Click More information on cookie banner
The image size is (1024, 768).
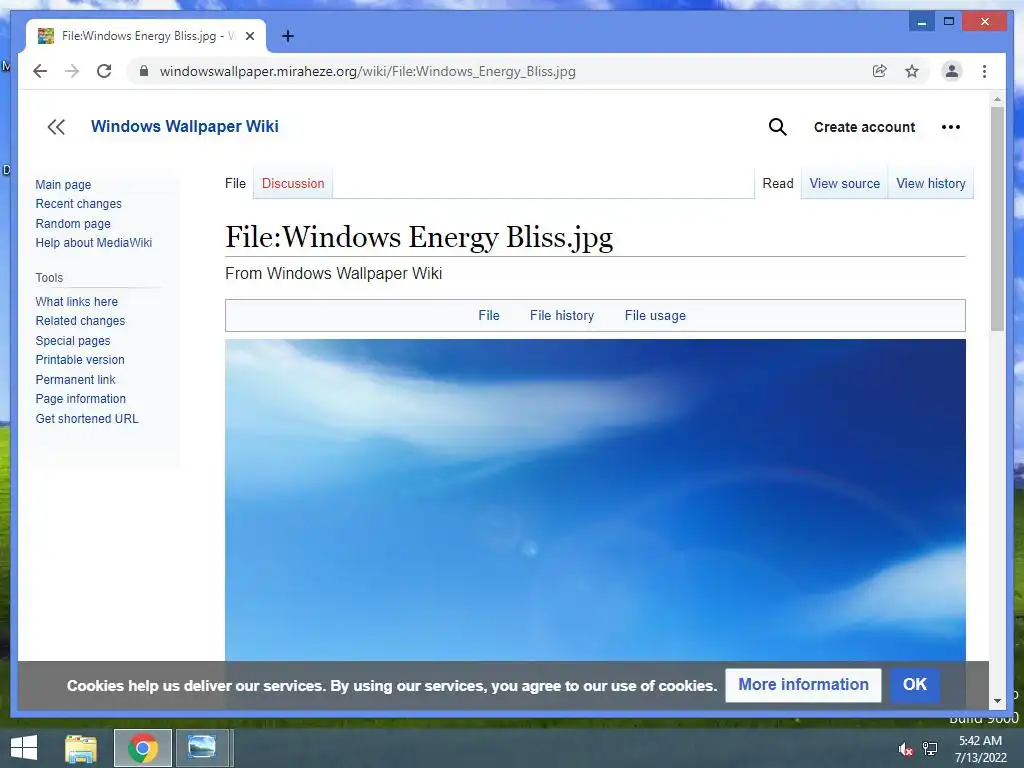[x=803, y=684]
